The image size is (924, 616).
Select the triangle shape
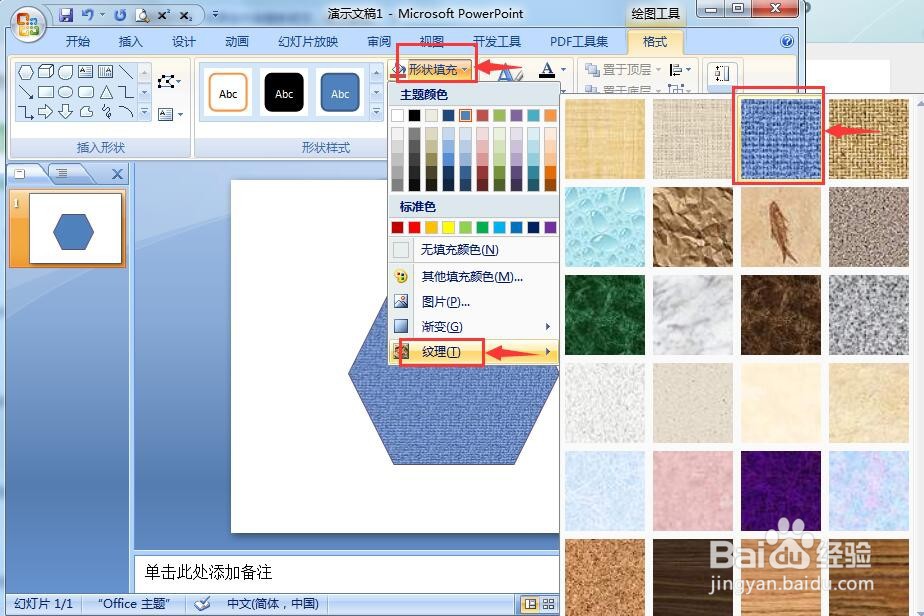point(106,92)
